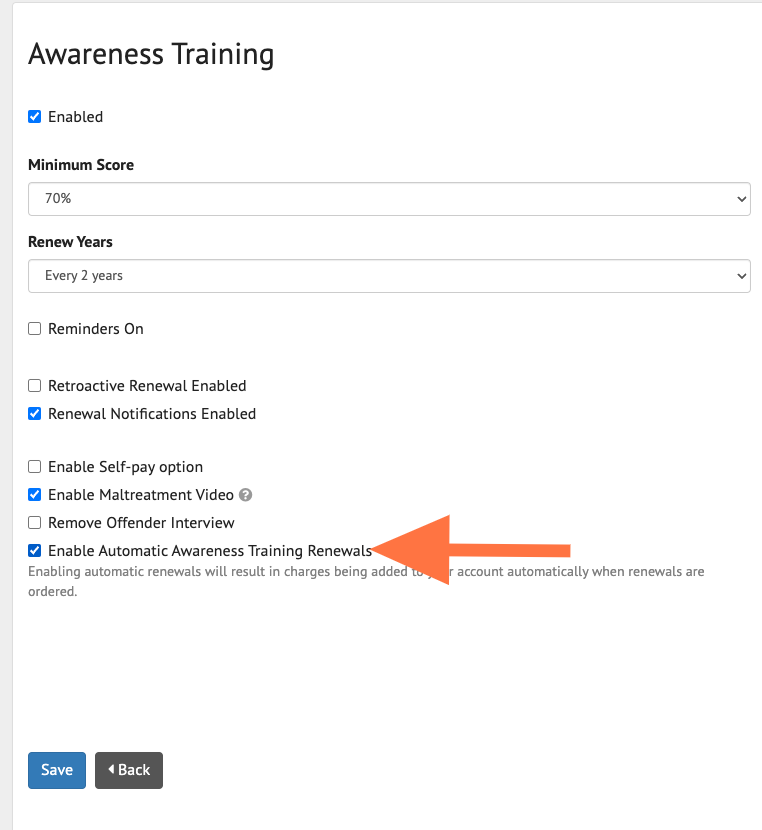Tick the Remove Offender Interview checkbox
Screen dimensions: 762x830
tap(35, 523)
